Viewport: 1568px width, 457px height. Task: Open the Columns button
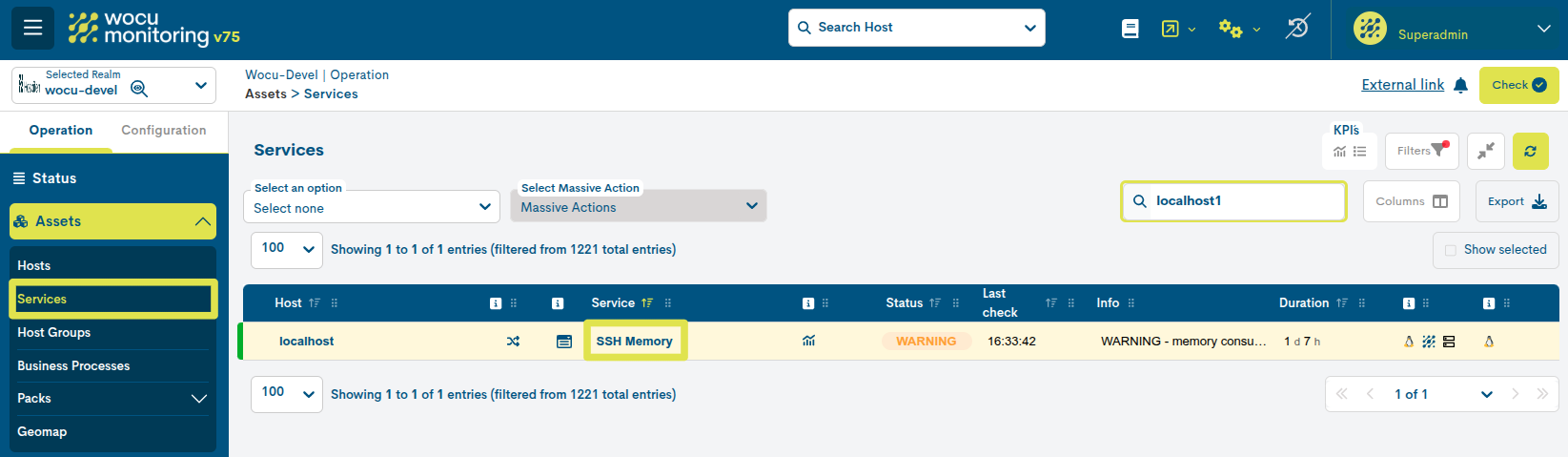(x=1412, y=201)
